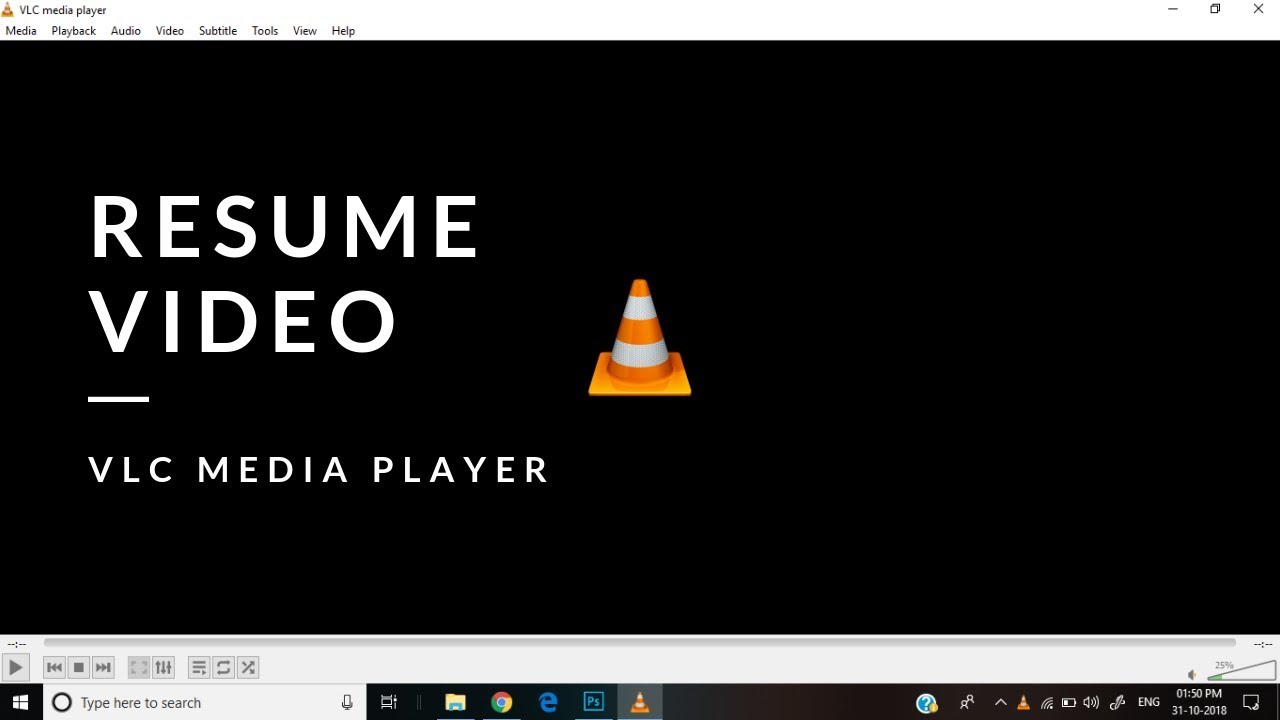This screenshot has width=1280, height=720.
Task: Jump to the previous media track
Action: tap(55, 667)
